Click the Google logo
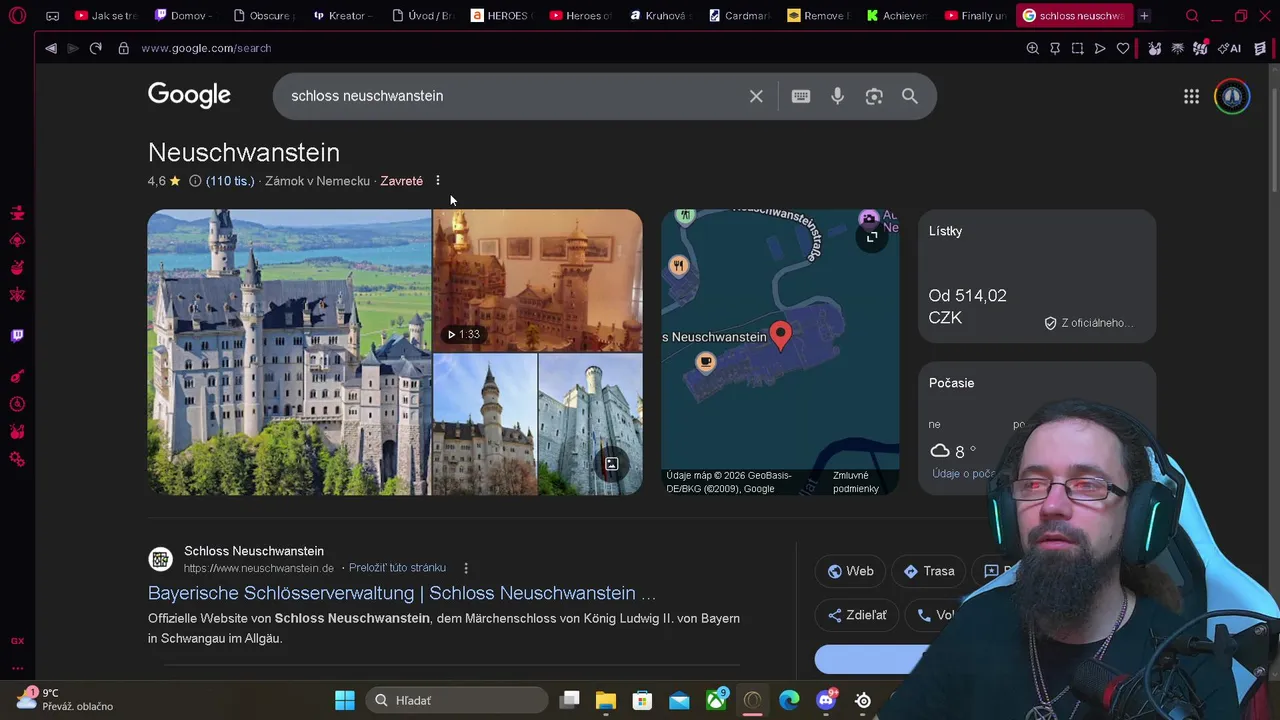Screen dimensions: 1280x720 click(189, 95)
